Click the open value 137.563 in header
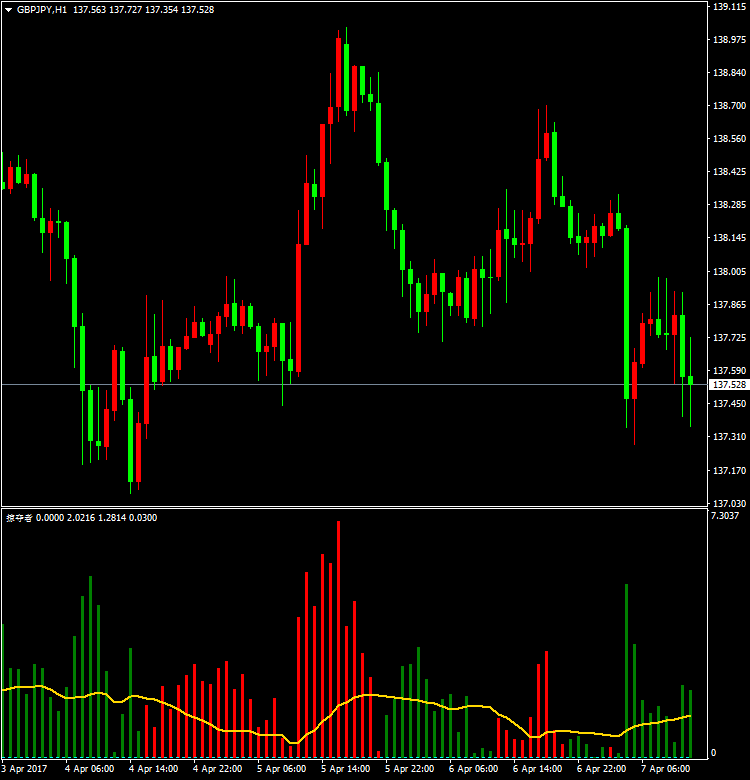This screenshot has width=750, height=780. (90, 10)
